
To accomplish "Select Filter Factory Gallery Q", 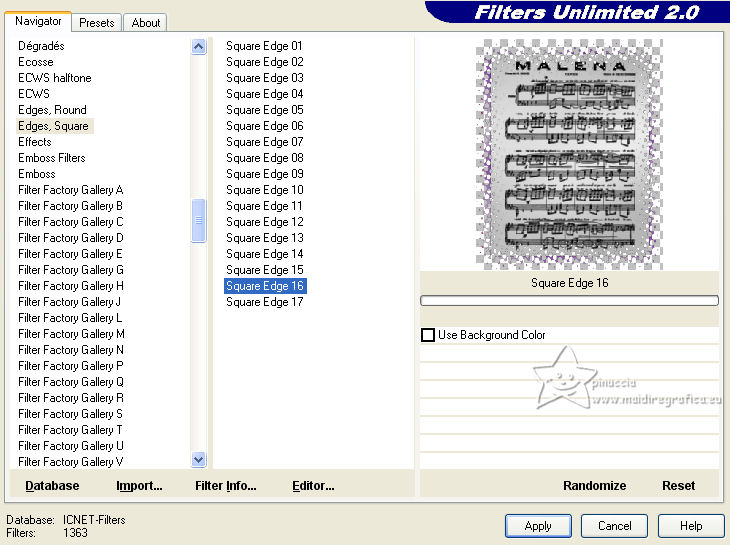I will click(x=70, y=382).
